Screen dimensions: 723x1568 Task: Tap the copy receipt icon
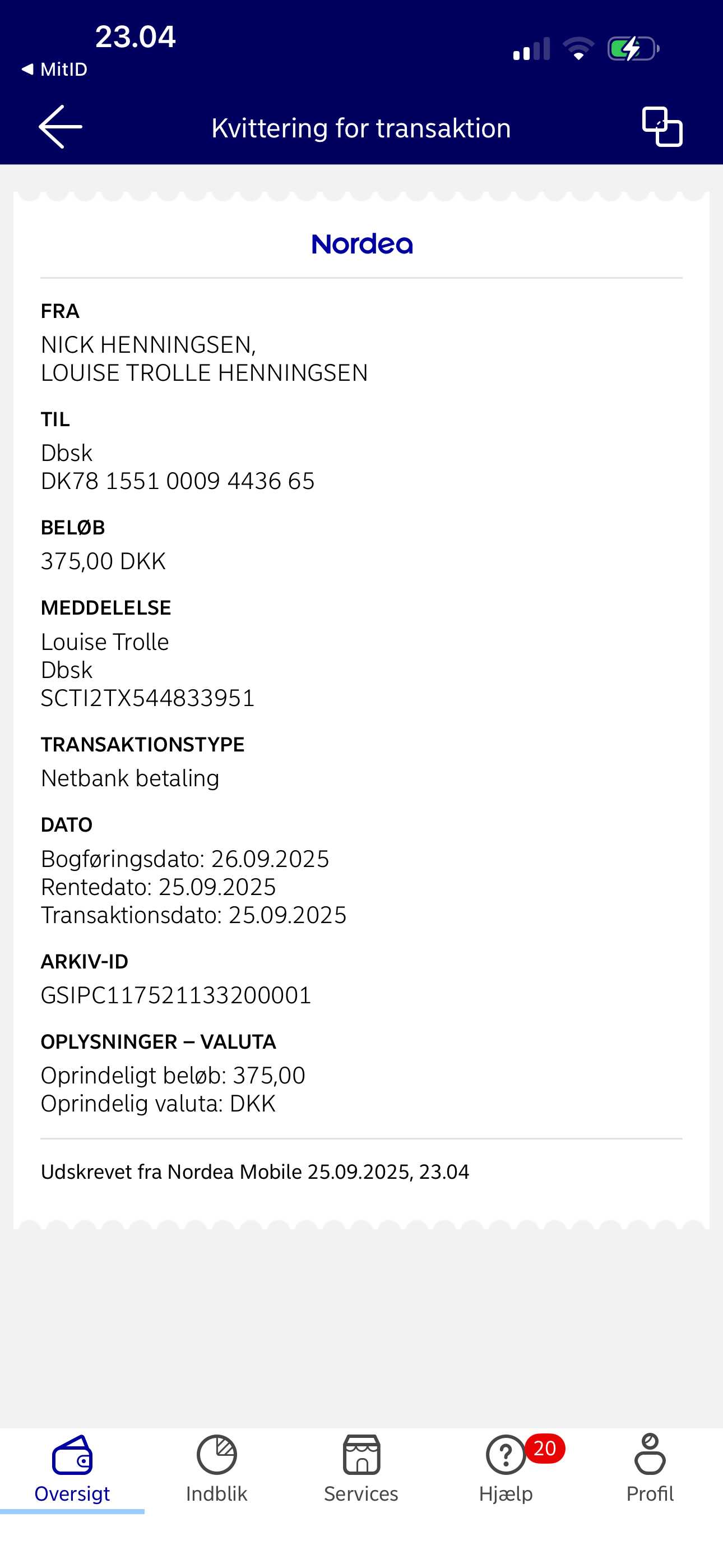click(x=661, y=127)
